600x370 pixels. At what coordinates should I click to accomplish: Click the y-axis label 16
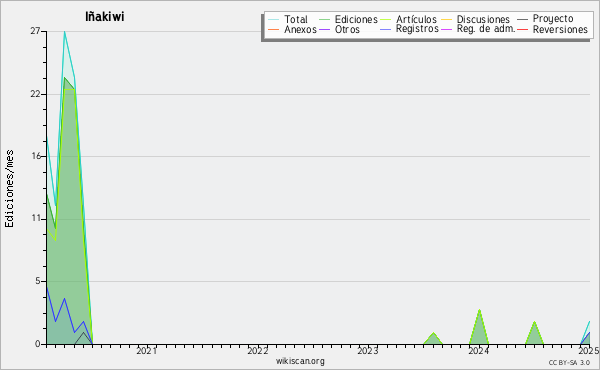click(x=35, y=156)
